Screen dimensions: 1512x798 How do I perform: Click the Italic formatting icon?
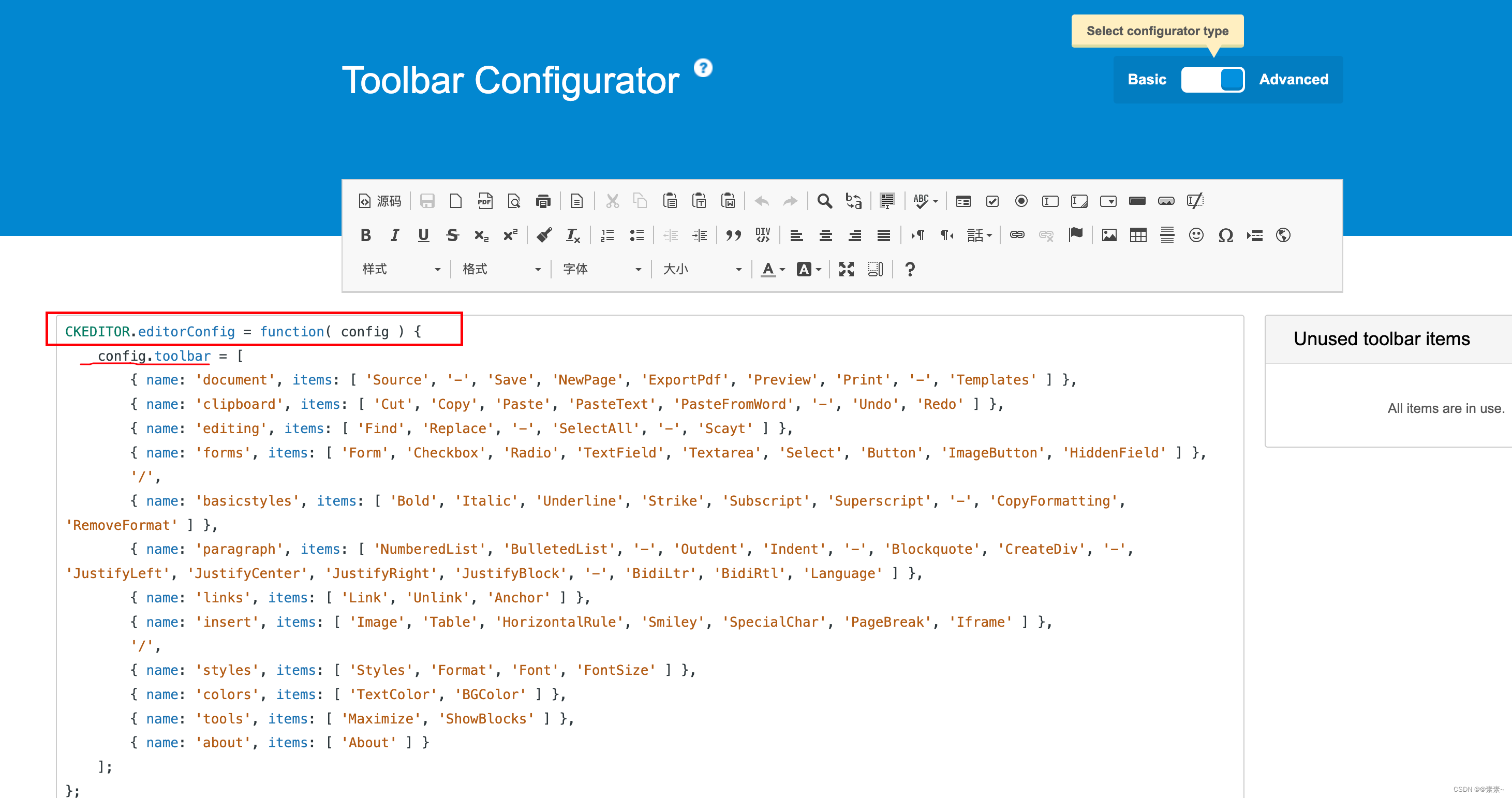tap(395, 237)
